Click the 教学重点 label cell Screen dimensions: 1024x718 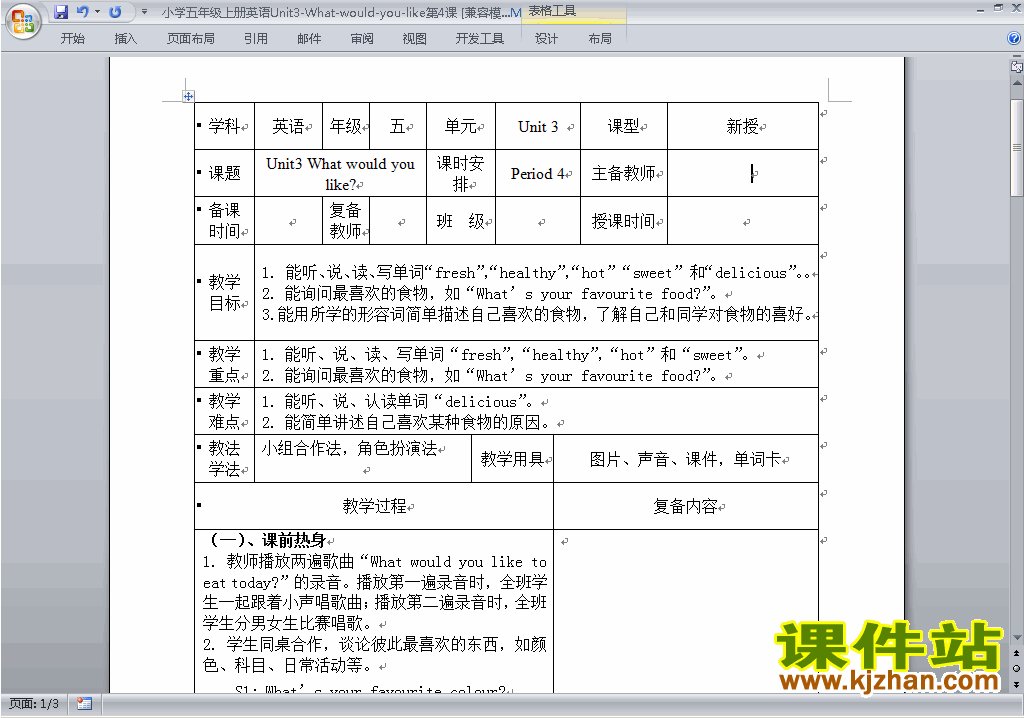(x=225, y=364)
